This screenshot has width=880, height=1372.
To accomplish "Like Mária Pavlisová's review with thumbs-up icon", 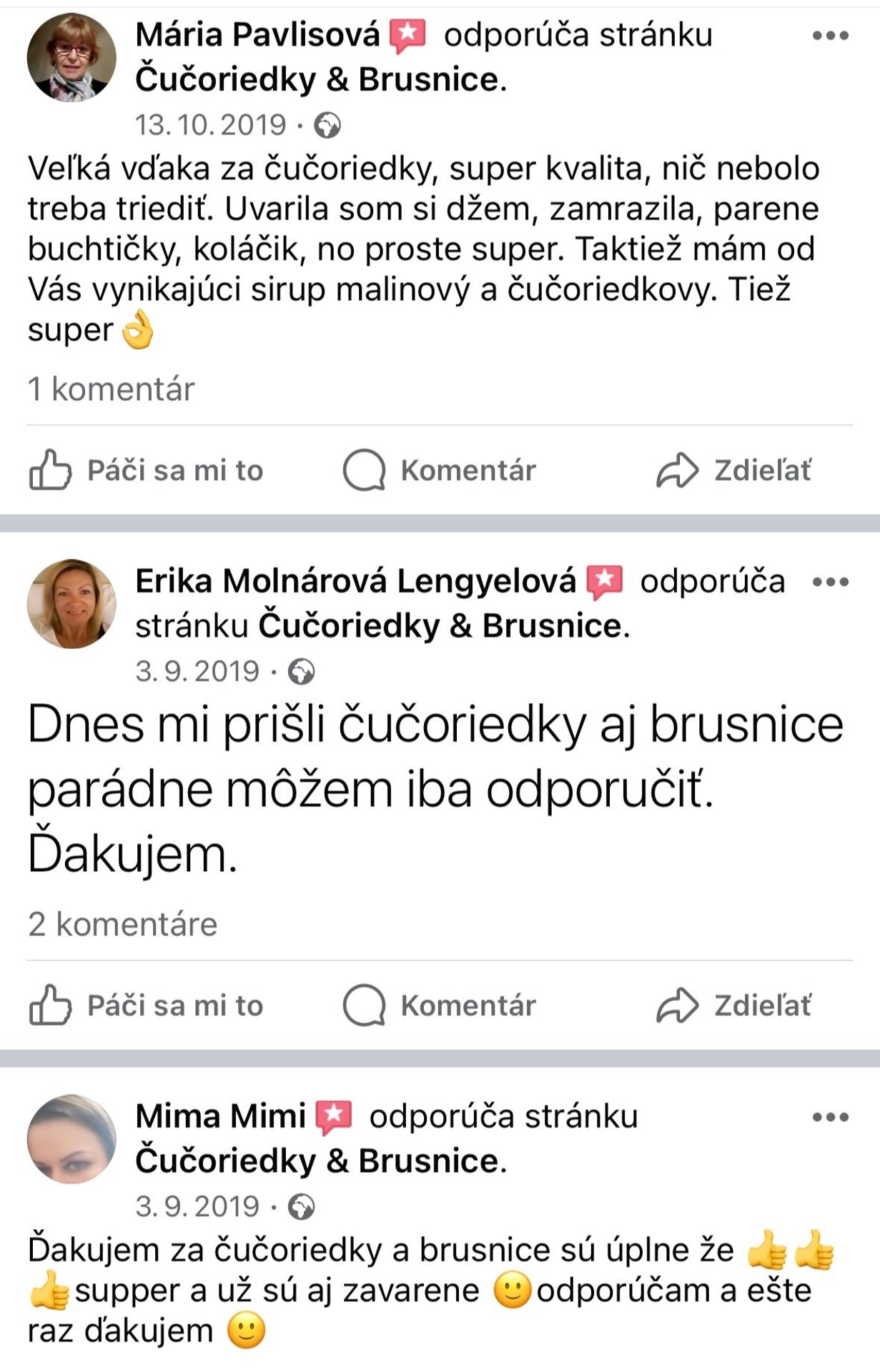I will point(50,470).
